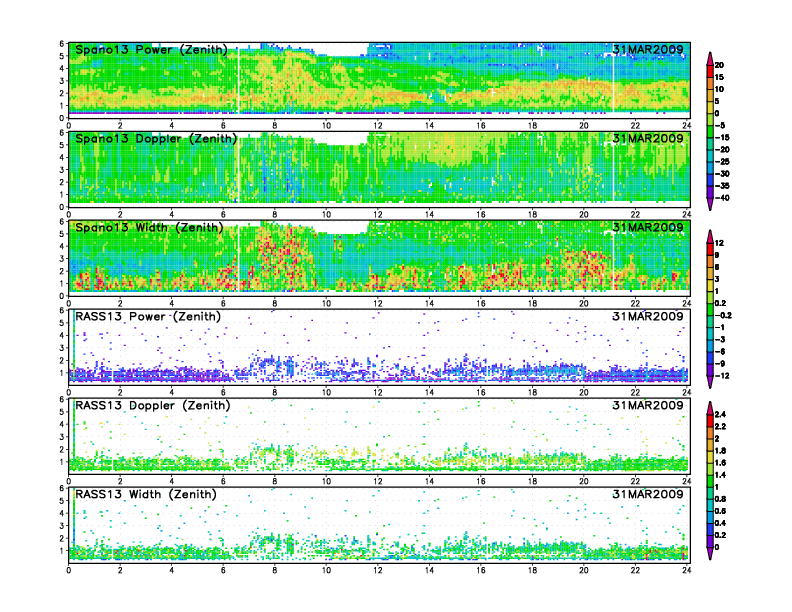Click the '-12' label on the middle colorbar
Viewport: 792px width, 612px height.
coord(722,376)
